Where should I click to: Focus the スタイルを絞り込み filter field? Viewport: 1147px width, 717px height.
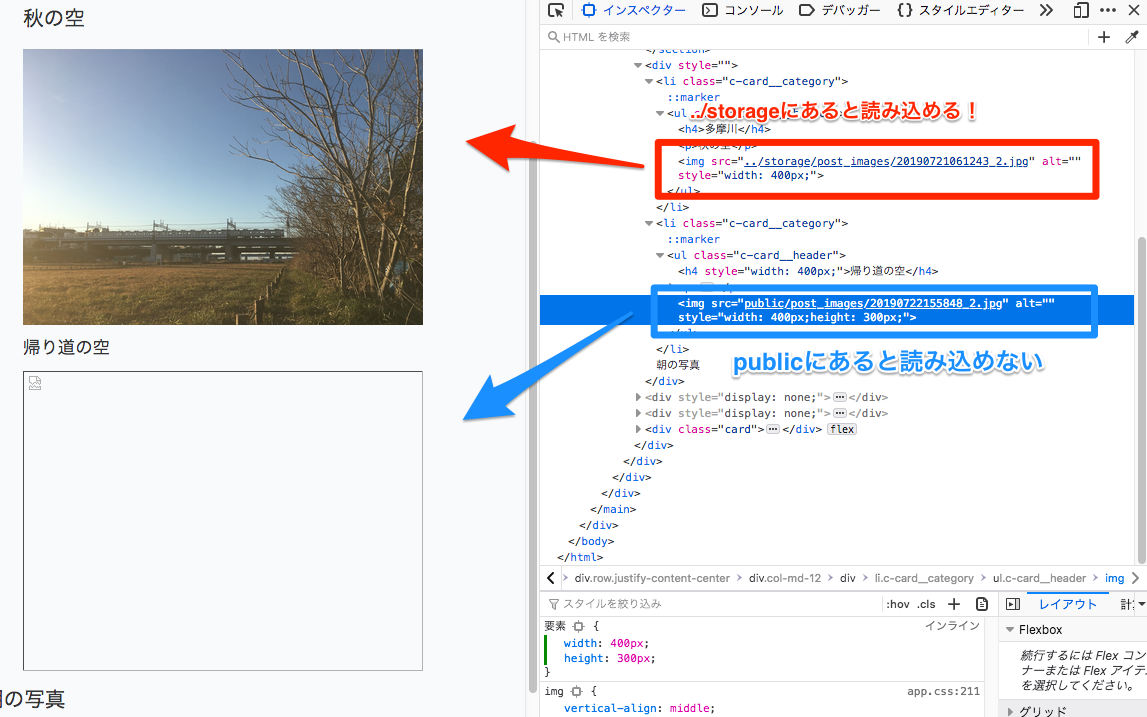click(713, 604)
